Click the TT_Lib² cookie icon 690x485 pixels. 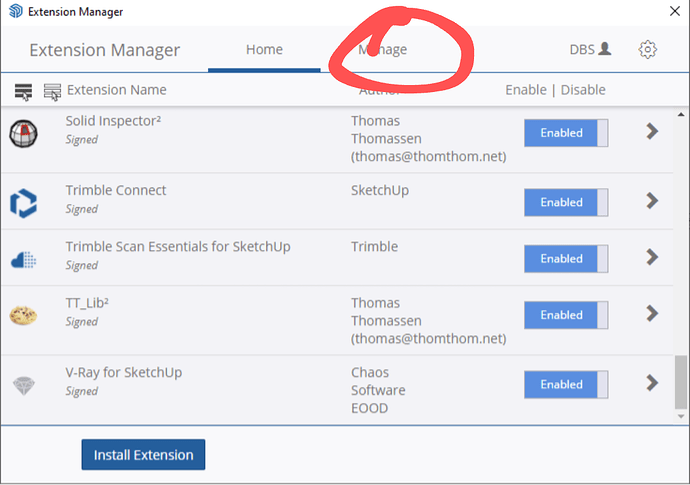pyautogui.click(x=23, y=316)
